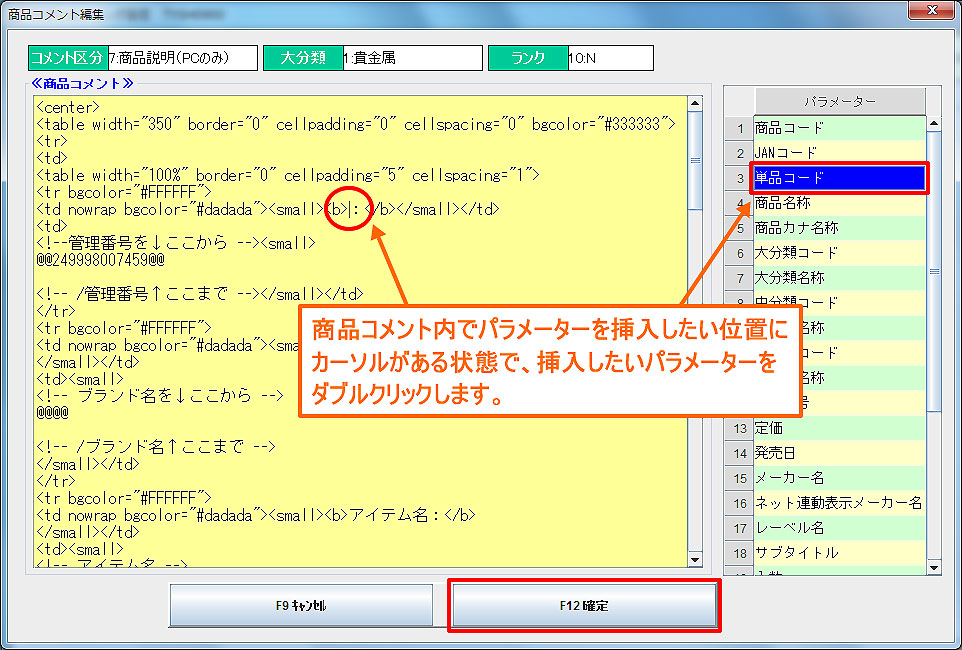
Task: Select JANコード parameter row
Action: tap(839, 153)
